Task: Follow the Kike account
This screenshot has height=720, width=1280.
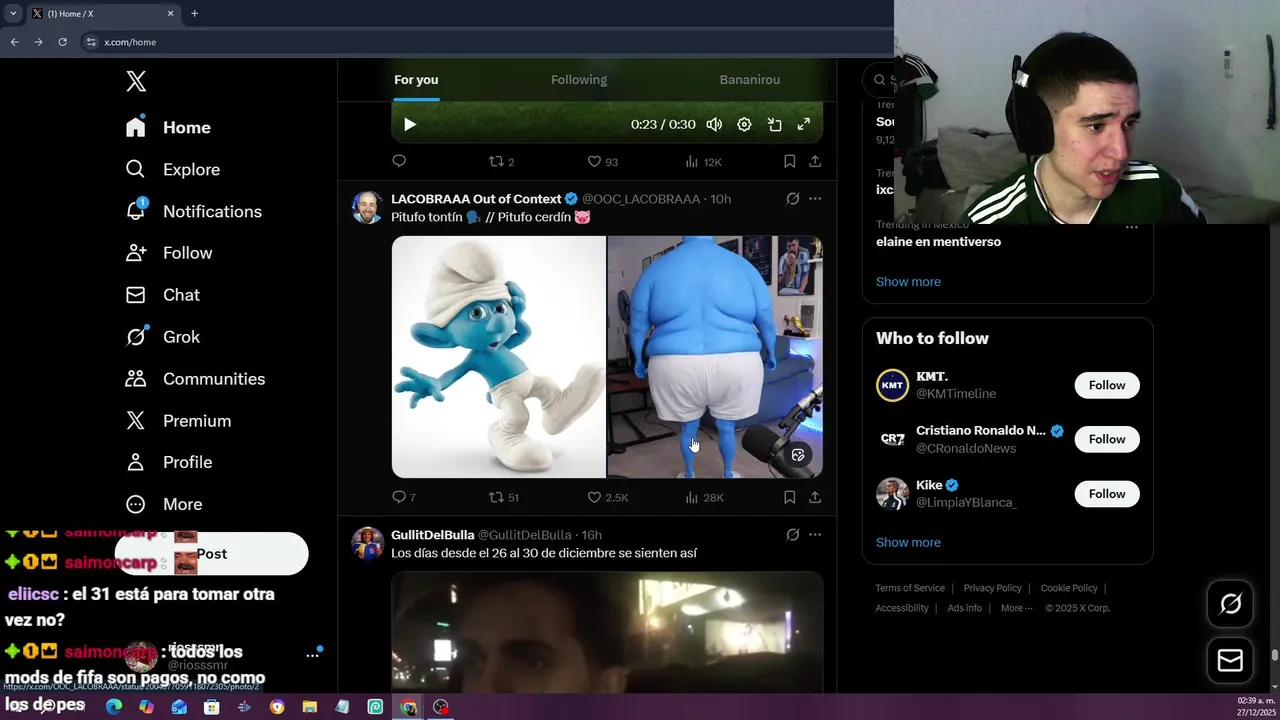Action: point(1107,494)
